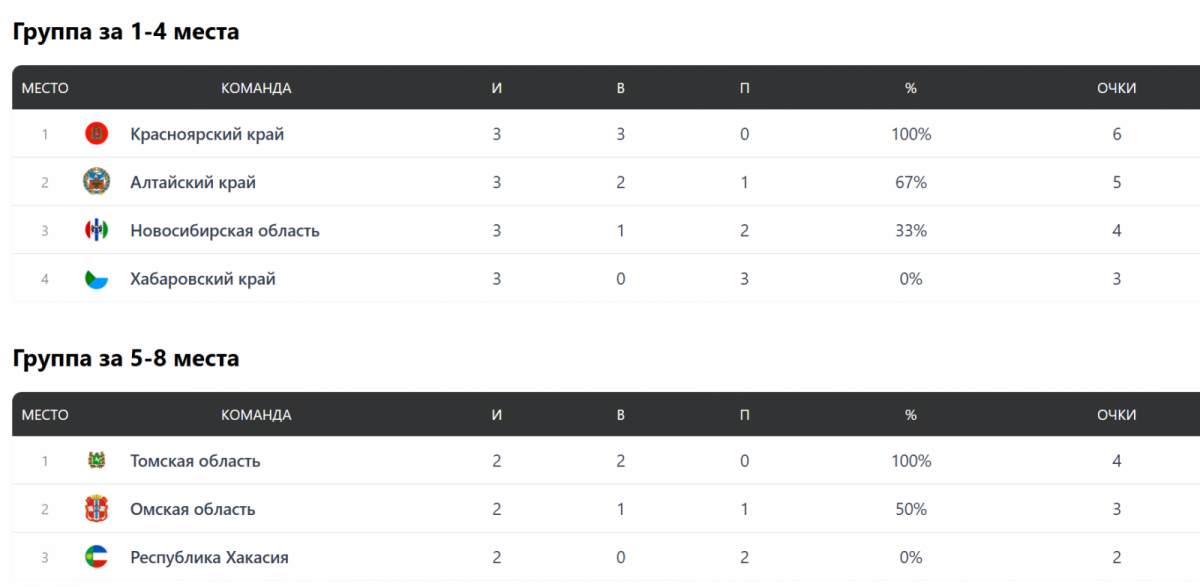The image size is (1200, 587).
Task: Open the Красноярский край team link
Action: [207, 134]
